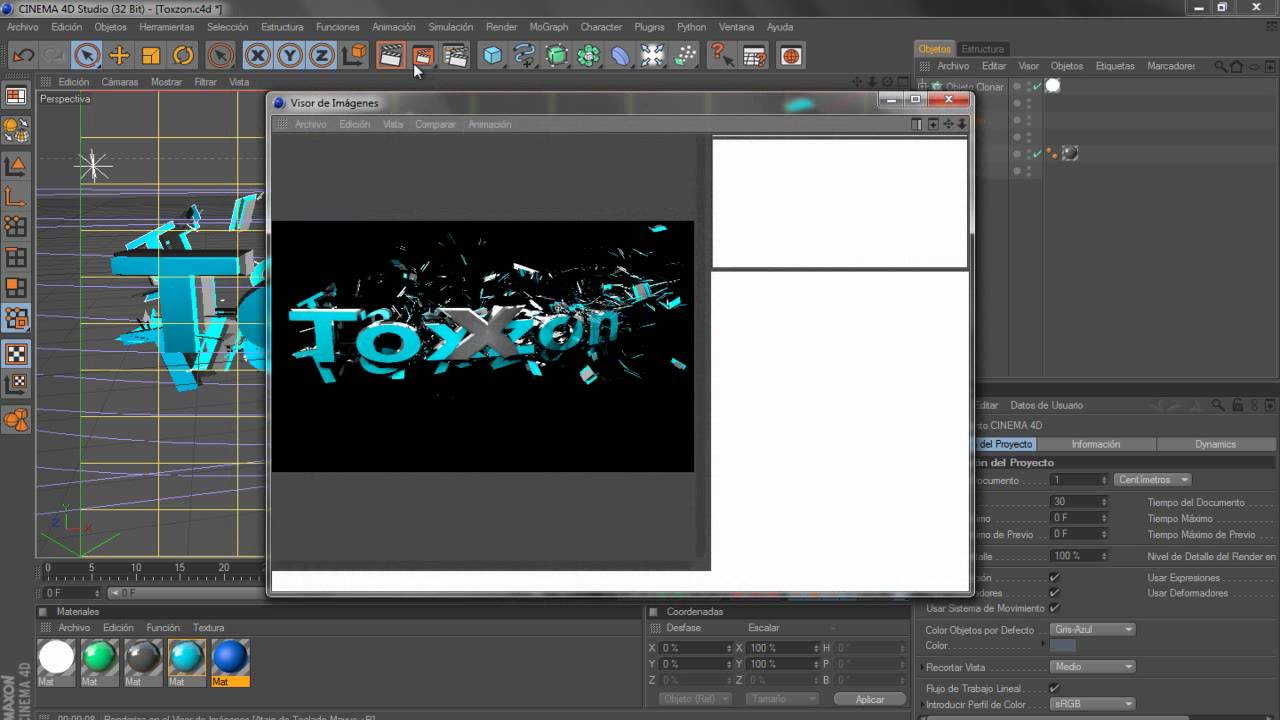The width and height of the screenshot is (1280, 720).
Task: Select the Live Selection arrow tool
Action: (87, 56)
